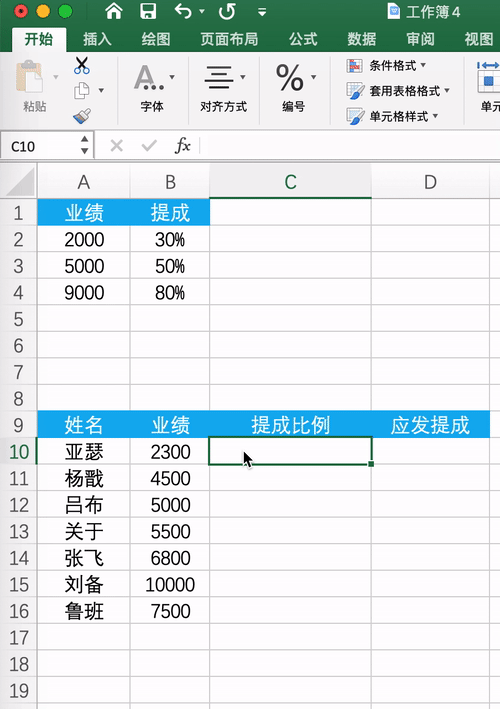Click the 粘贴 clipboard icon

coord(30,77)
